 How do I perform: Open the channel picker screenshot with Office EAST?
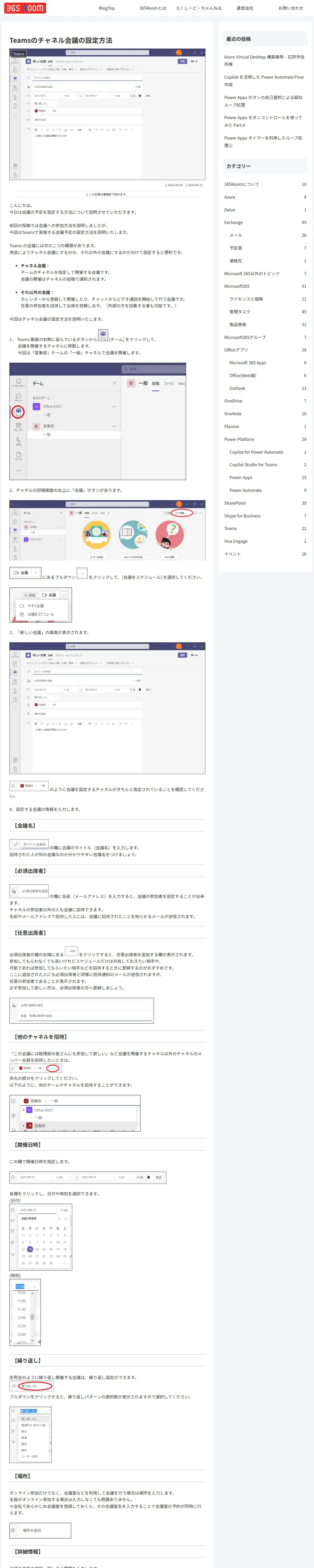[75, 1114]
